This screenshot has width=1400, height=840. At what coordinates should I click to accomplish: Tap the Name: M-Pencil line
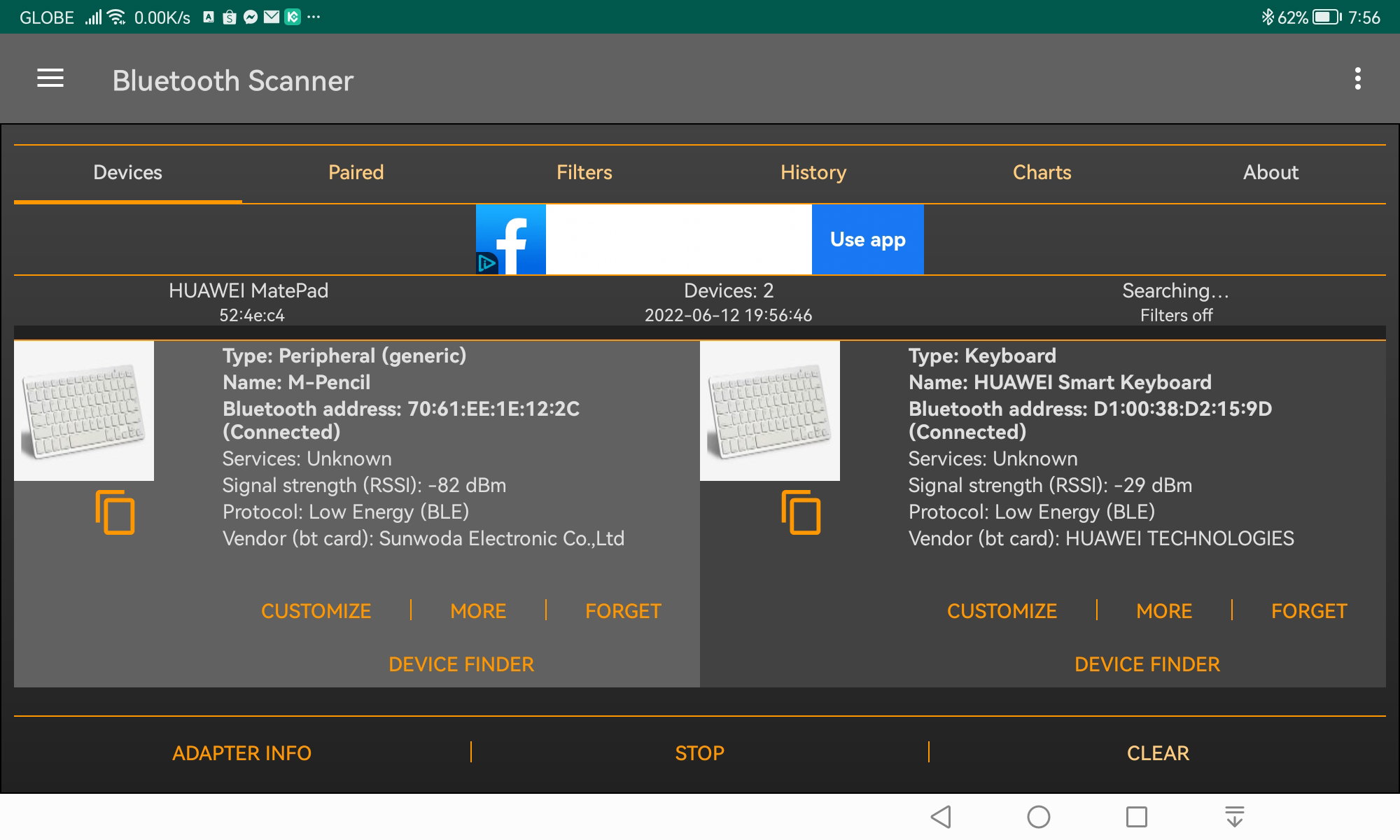point(297,382)
